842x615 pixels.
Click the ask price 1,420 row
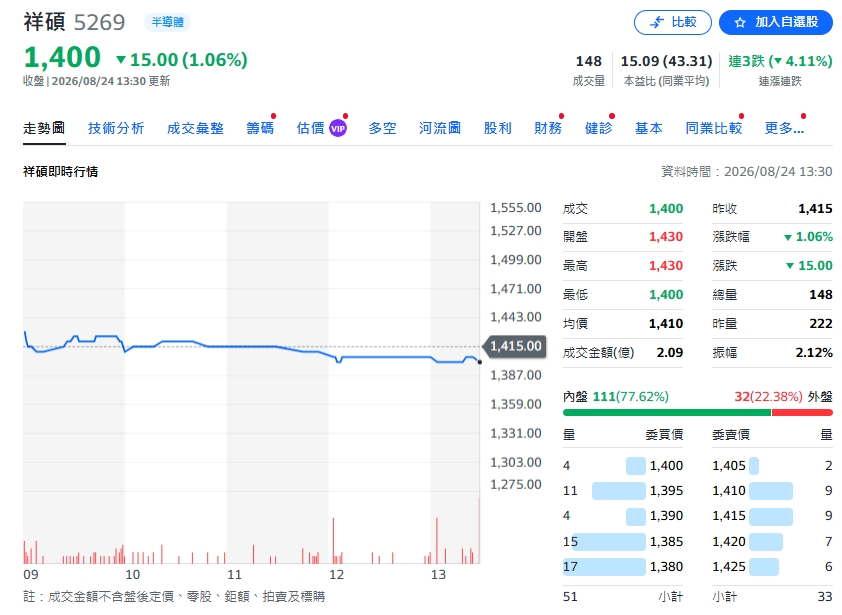click(772, 541)
